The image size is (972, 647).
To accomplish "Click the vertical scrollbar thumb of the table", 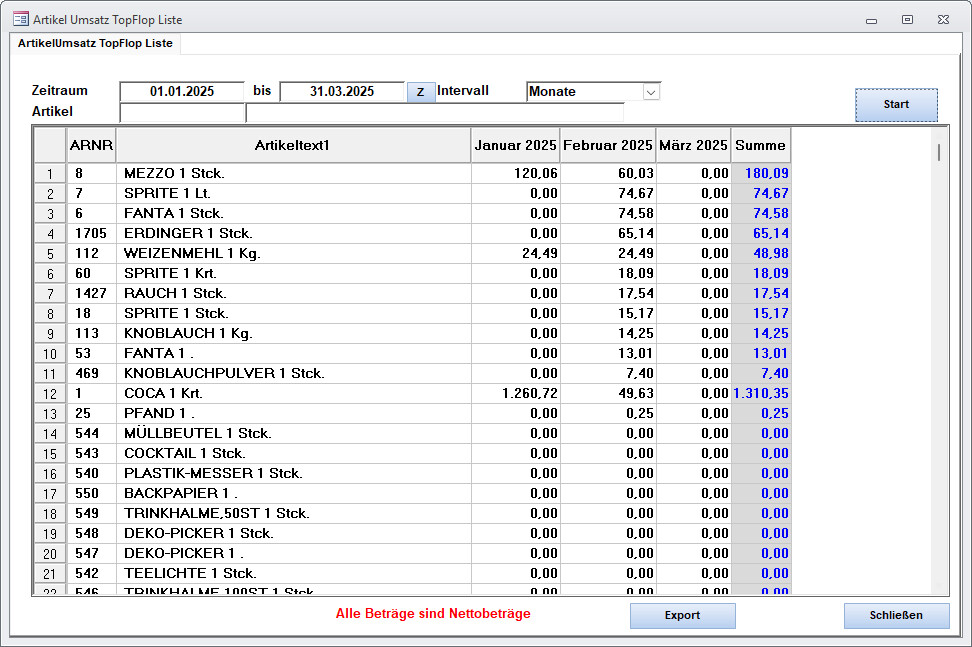I will (x=938, y=152).
